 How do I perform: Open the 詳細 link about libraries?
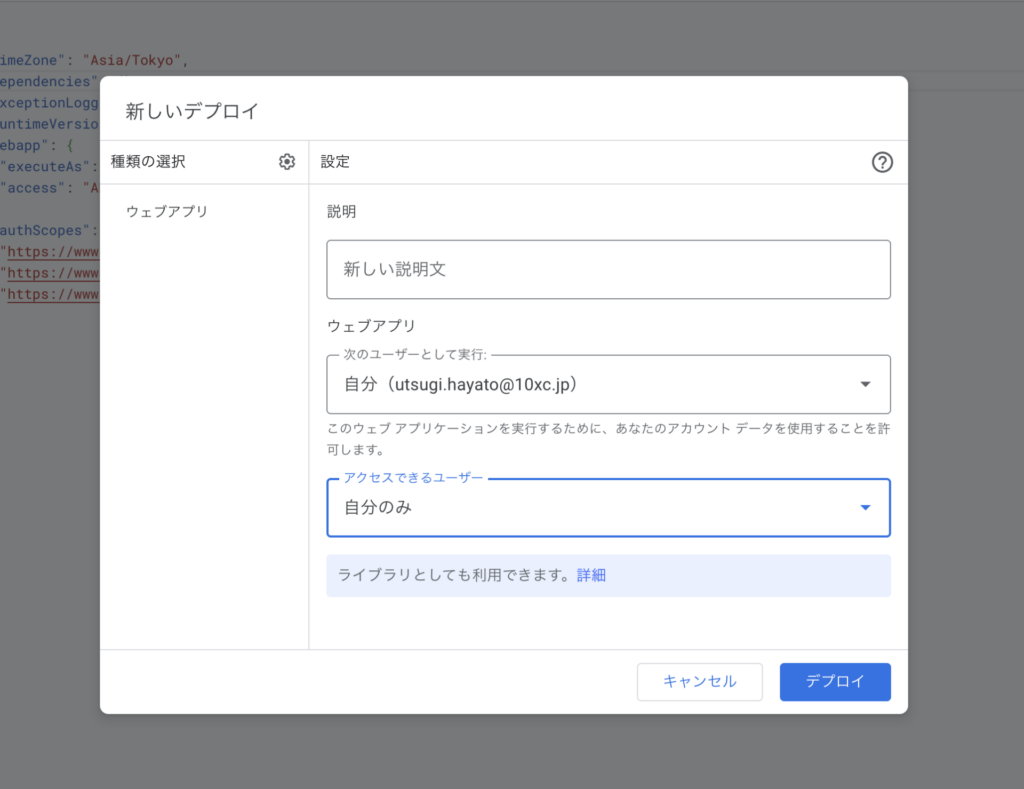[x=591, y=575]
